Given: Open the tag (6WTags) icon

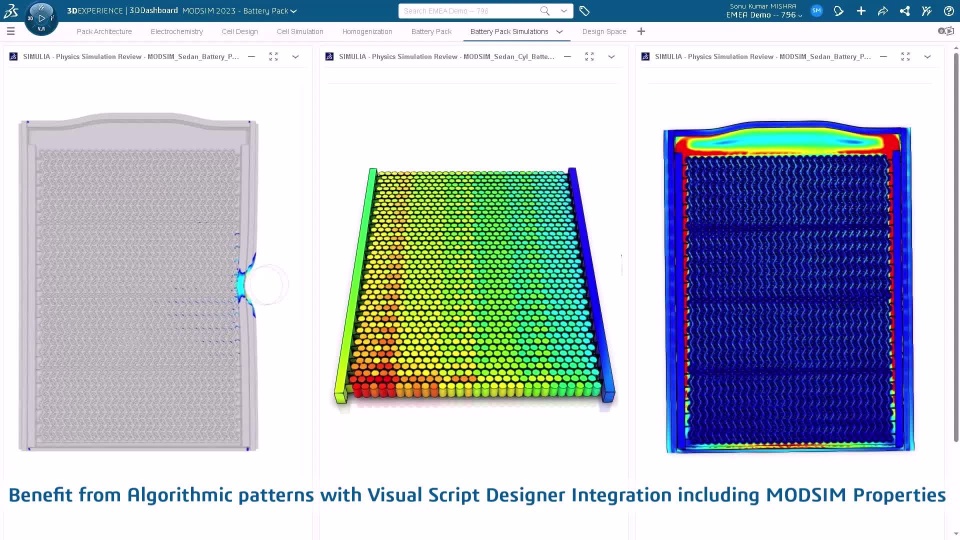Looking at the screenshot, I should [584, 10].
